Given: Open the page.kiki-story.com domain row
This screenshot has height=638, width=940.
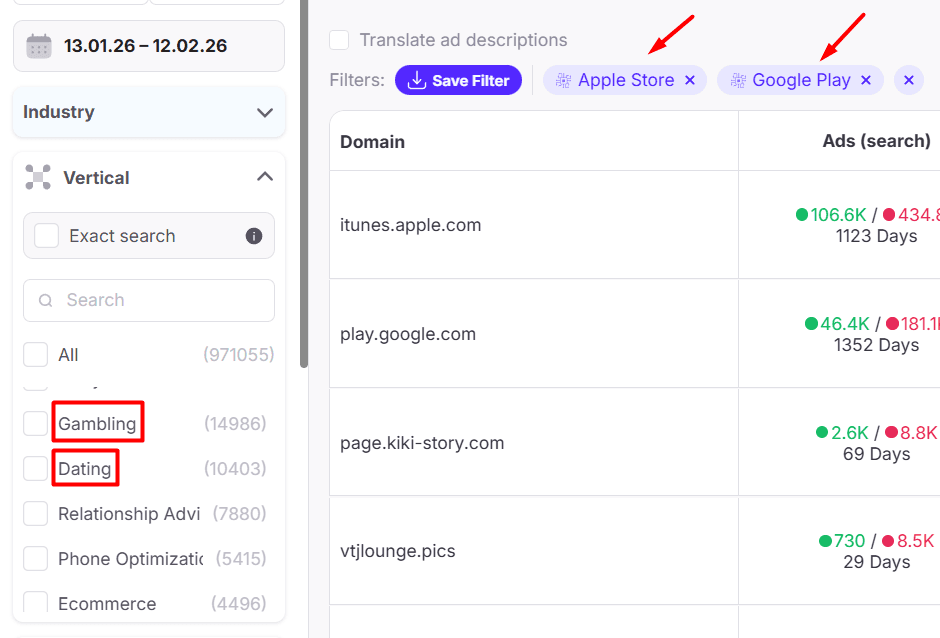Looking at the screenshot, I should (x=422, y=443).
